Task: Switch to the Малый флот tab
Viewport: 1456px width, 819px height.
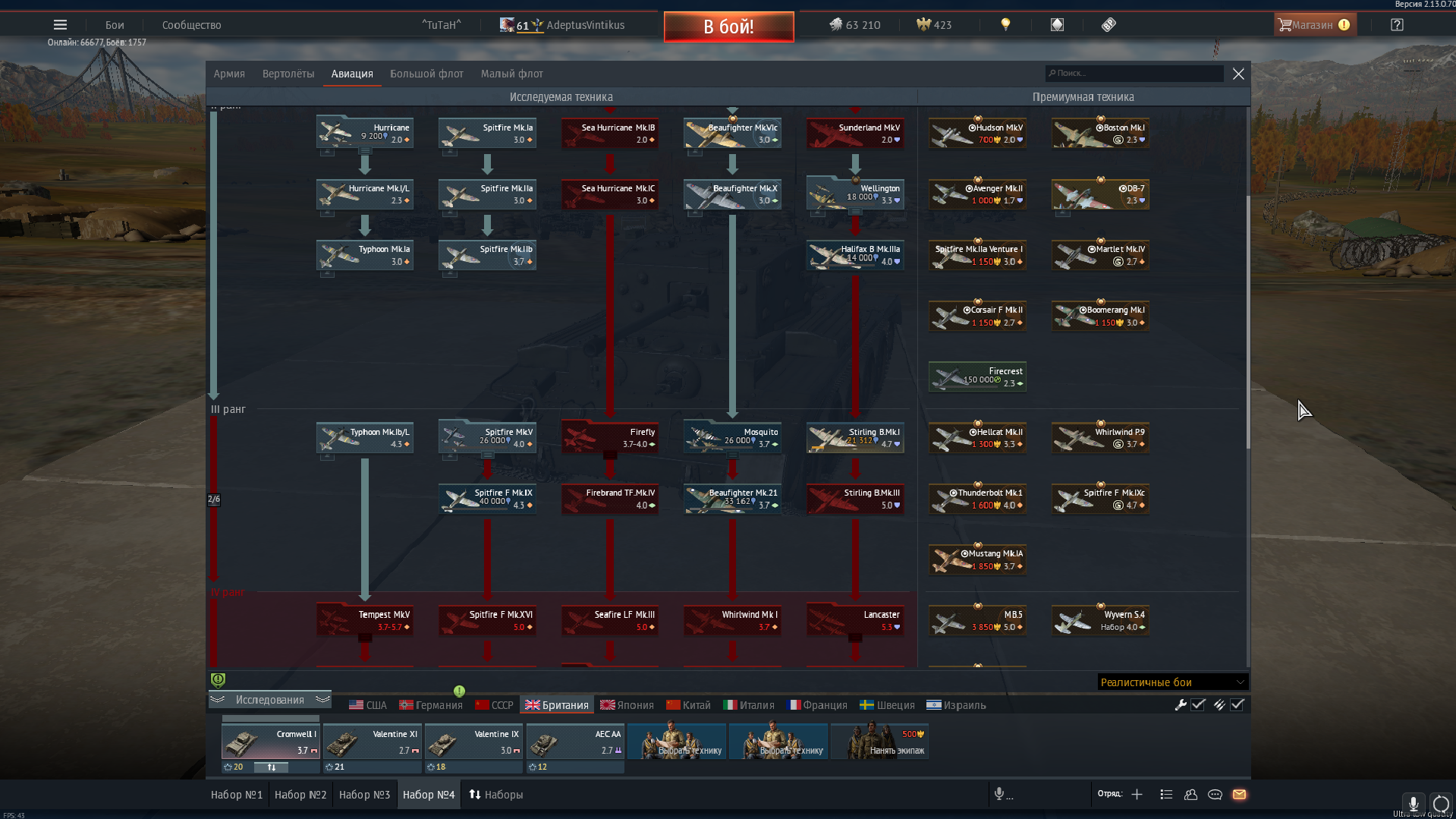Action: point(512,74)
